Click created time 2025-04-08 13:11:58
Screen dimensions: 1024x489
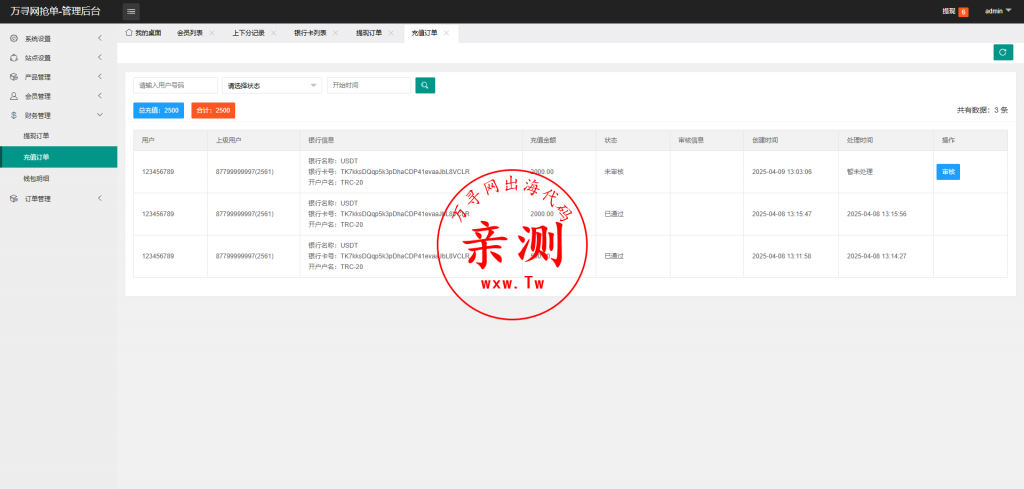point(782,257)
